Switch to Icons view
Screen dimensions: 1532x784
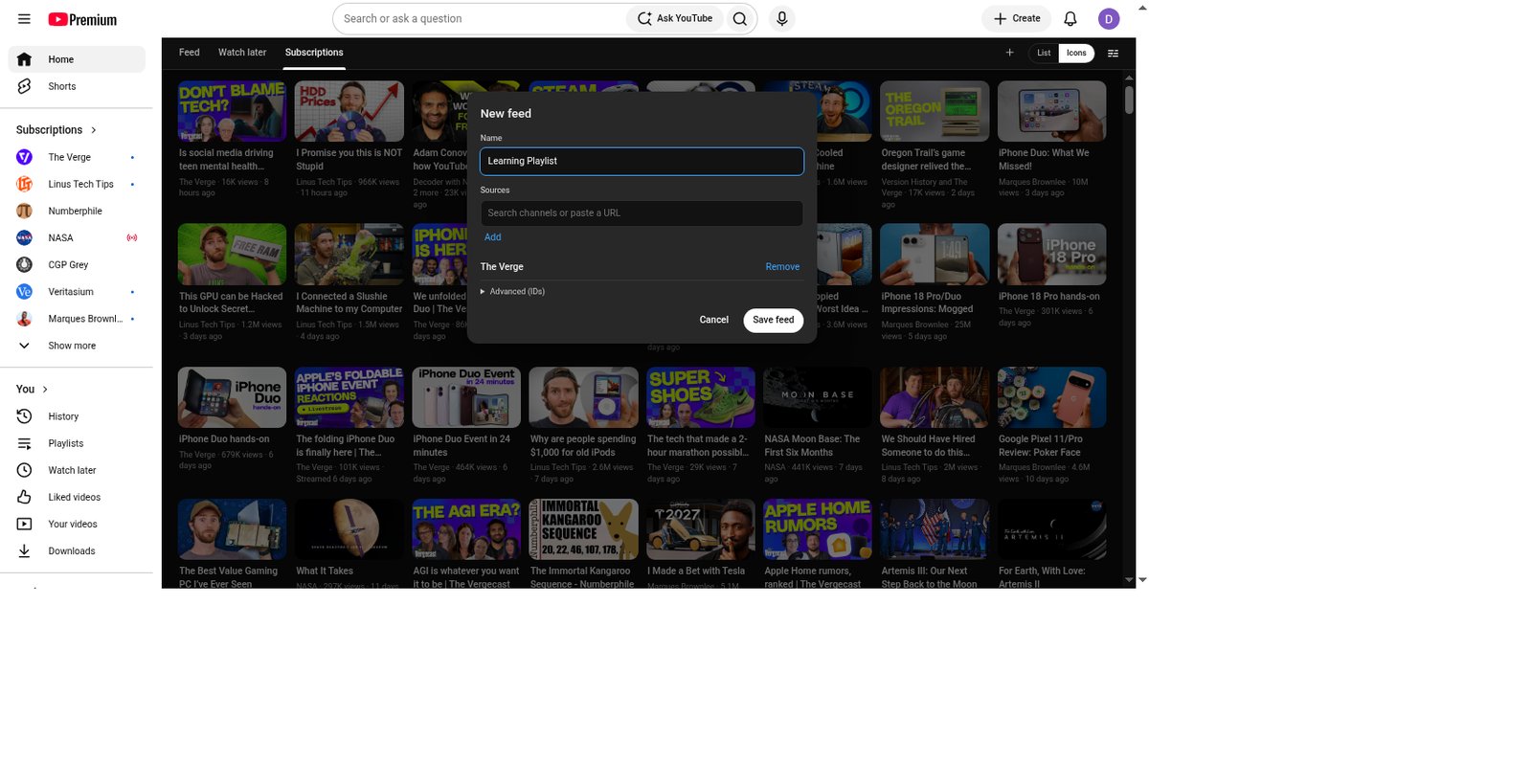coord(1076,53)
